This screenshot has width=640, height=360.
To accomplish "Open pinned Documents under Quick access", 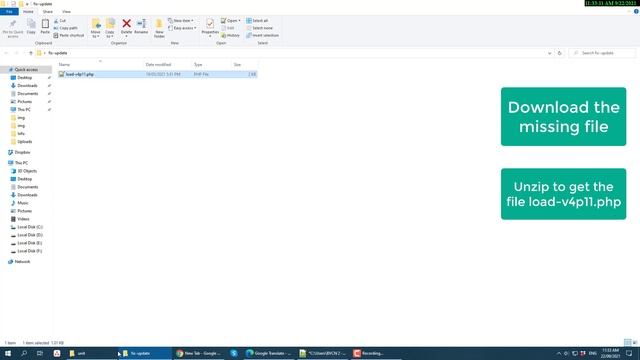I will (27, 93).
